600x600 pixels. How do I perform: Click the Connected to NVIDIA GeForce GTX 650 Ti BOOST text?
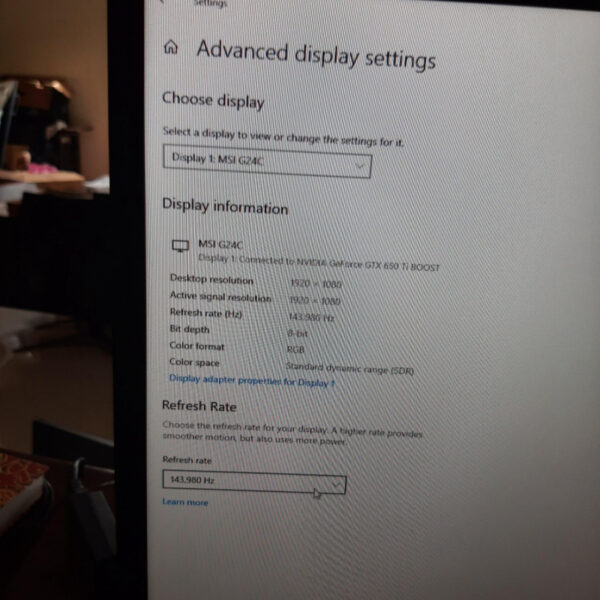pyautogui.click(x=339, y=263)
